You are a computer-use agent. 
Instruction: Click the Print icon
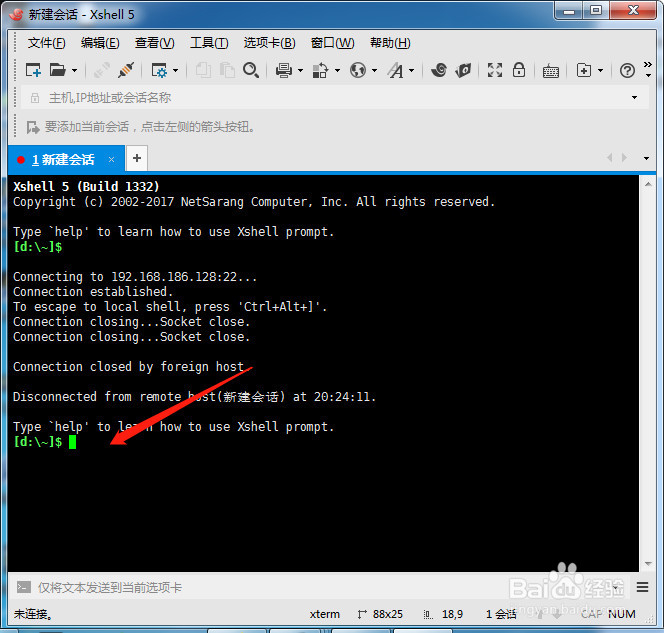pos(283,70)
